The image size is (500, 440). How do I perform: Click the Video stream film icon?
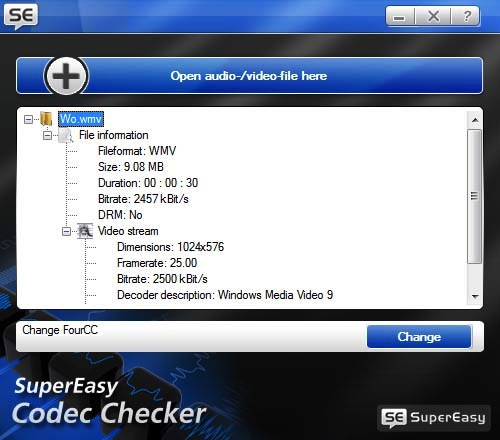(x=85, y=231)
